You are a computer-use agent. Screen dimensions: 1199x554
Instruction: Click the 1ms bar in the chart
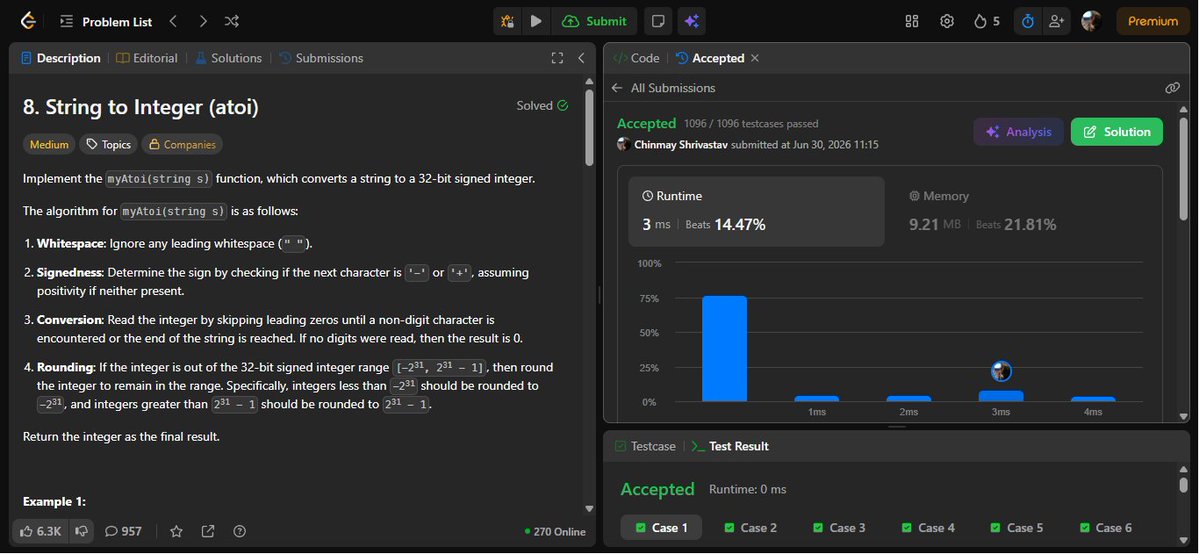click(816, 399)
